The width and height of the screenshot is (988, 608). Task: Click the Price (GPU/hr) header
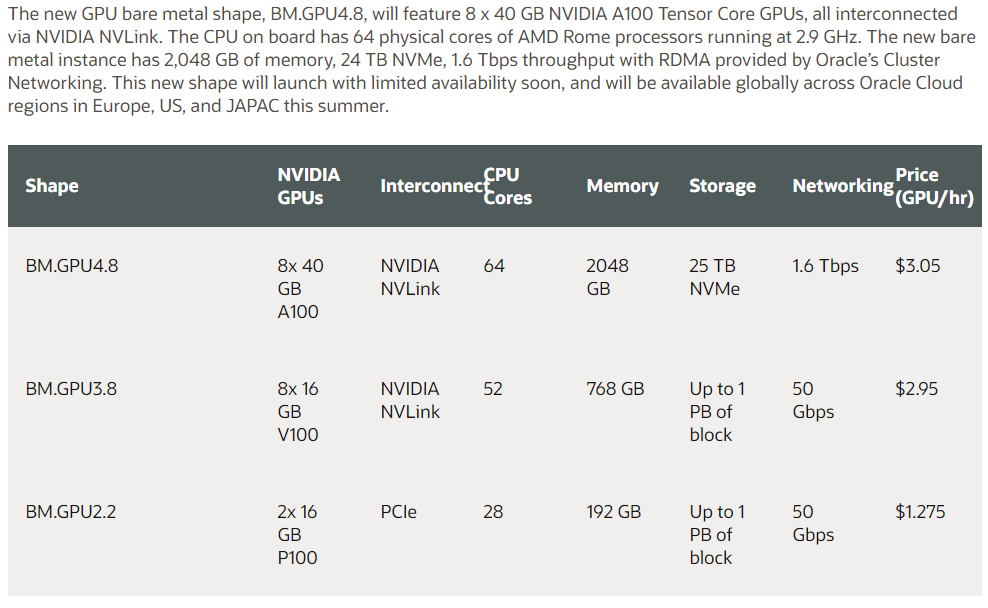pos(934,186)
